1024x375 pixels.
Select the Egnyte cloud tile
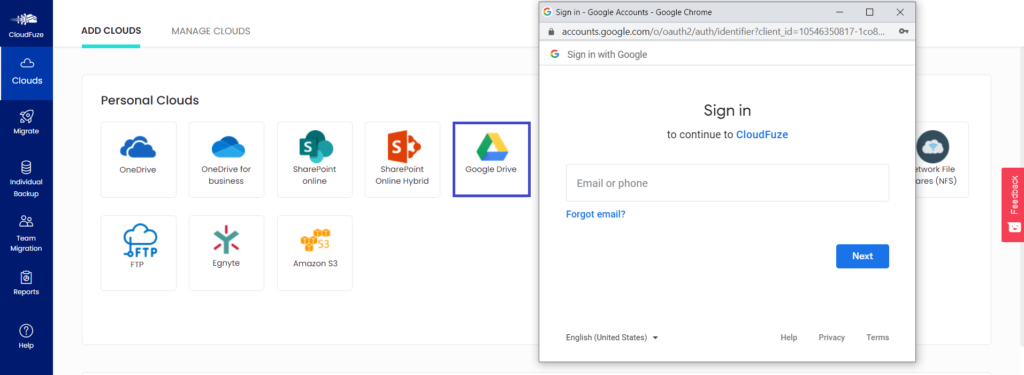coord(227,253)
